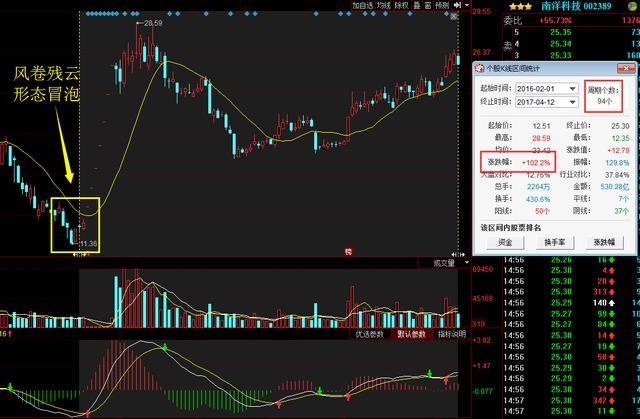
Task: Click the 涨跌幅 ranking button
Action: (604, 242)
